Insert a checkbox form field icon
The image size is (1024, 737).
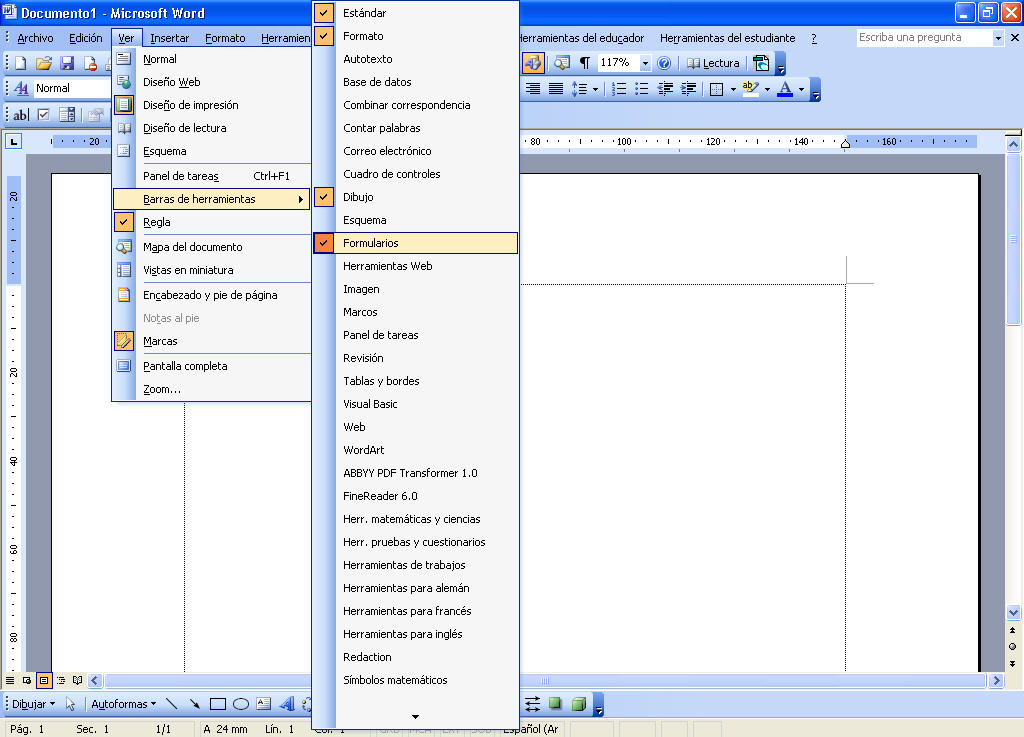[44, 115]
